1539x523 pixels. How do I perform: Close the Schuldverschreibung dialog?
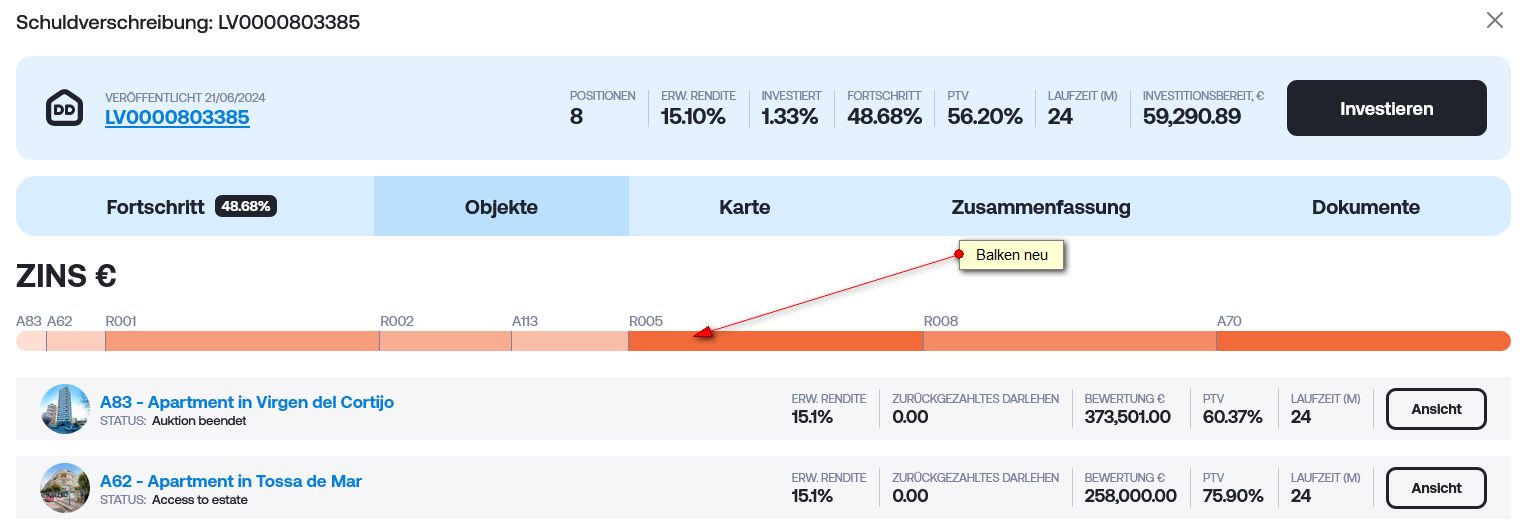1495,20
